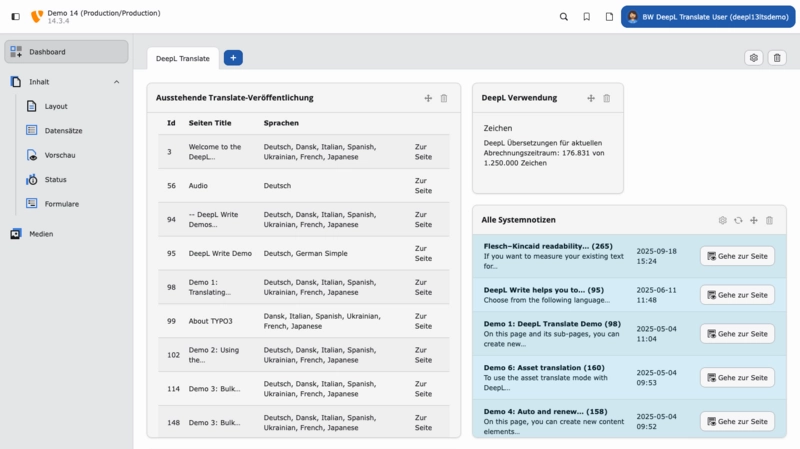
Task: Select the DeepL Translate dashboard tab
Action: tap(183, 58)
